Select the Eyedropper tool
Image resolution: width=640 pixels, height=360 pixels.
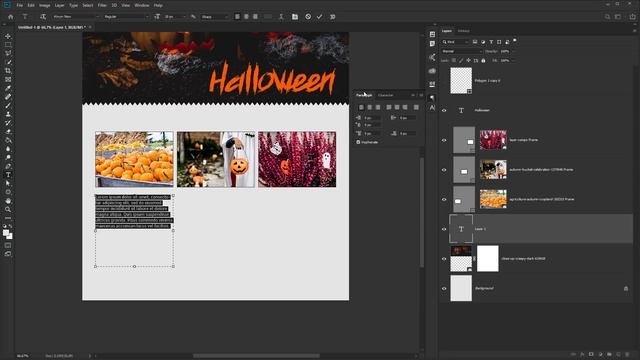tap(8, 88)
